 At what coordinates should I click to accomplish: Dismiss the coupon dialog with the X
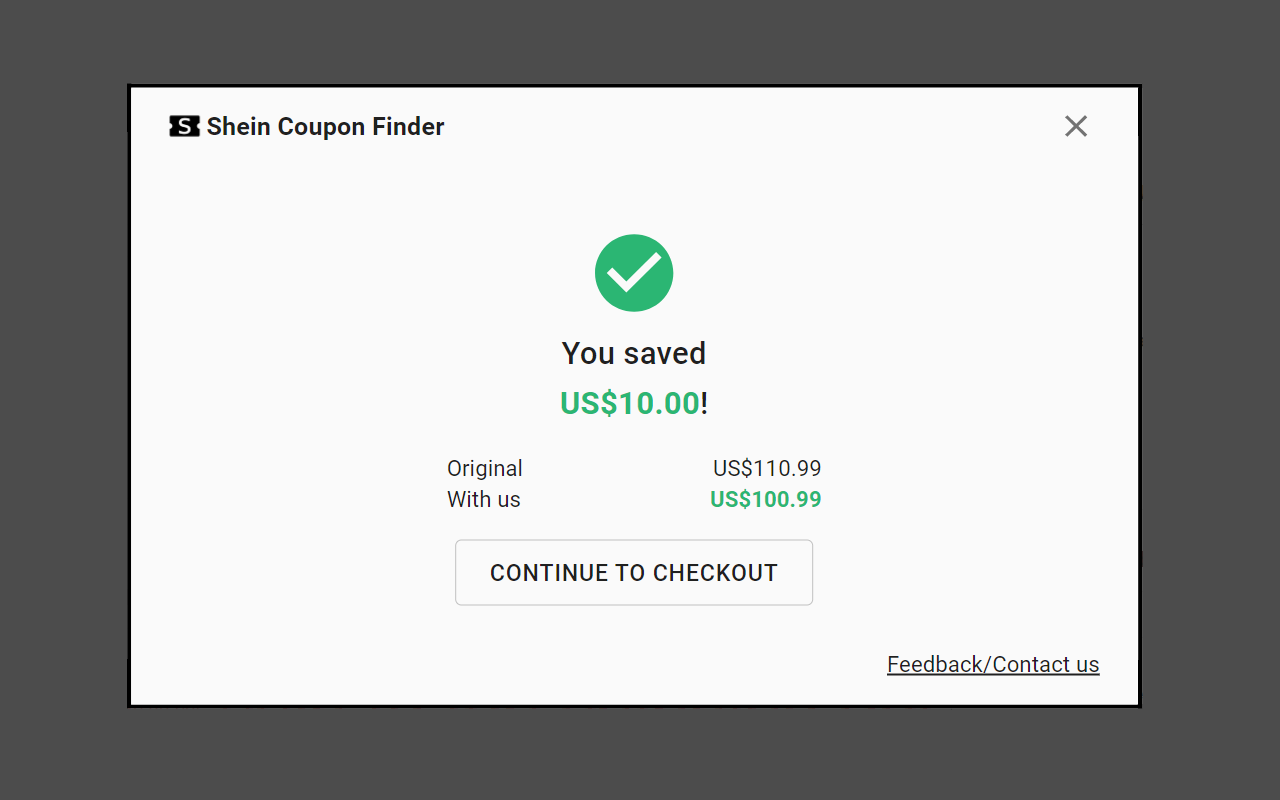pos(1075,126)
